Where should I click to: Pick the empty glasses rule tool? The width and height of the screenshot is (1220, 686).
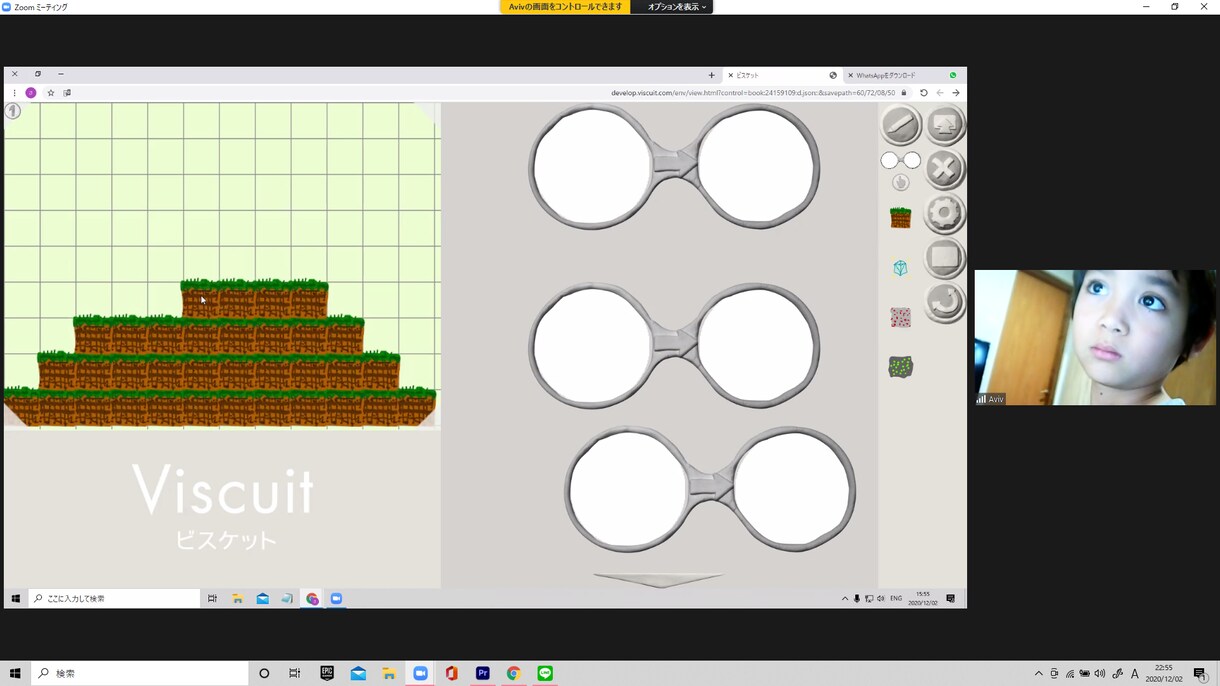900,160
